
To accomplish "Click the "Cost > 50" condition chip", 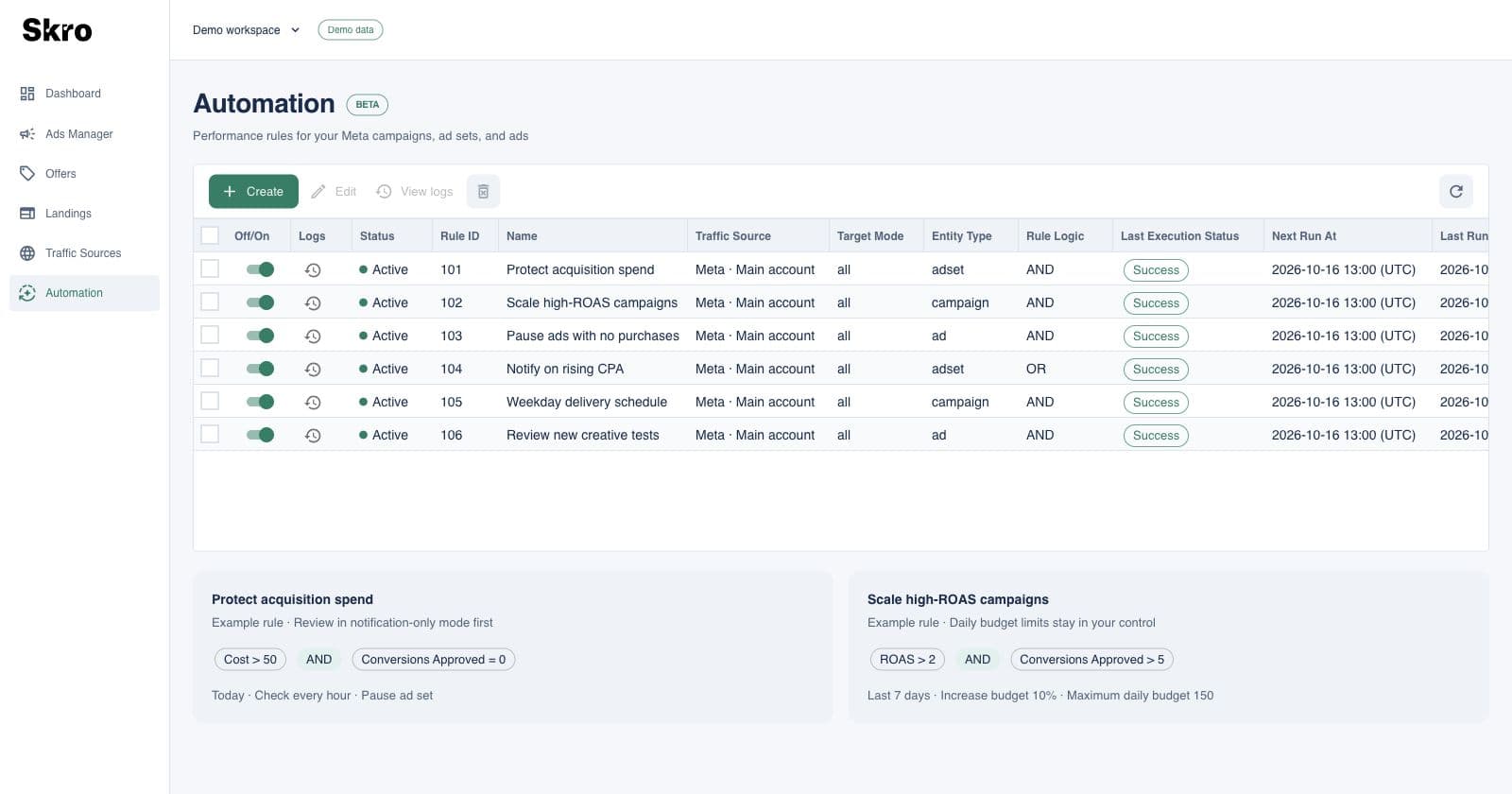I will point(250,660).
